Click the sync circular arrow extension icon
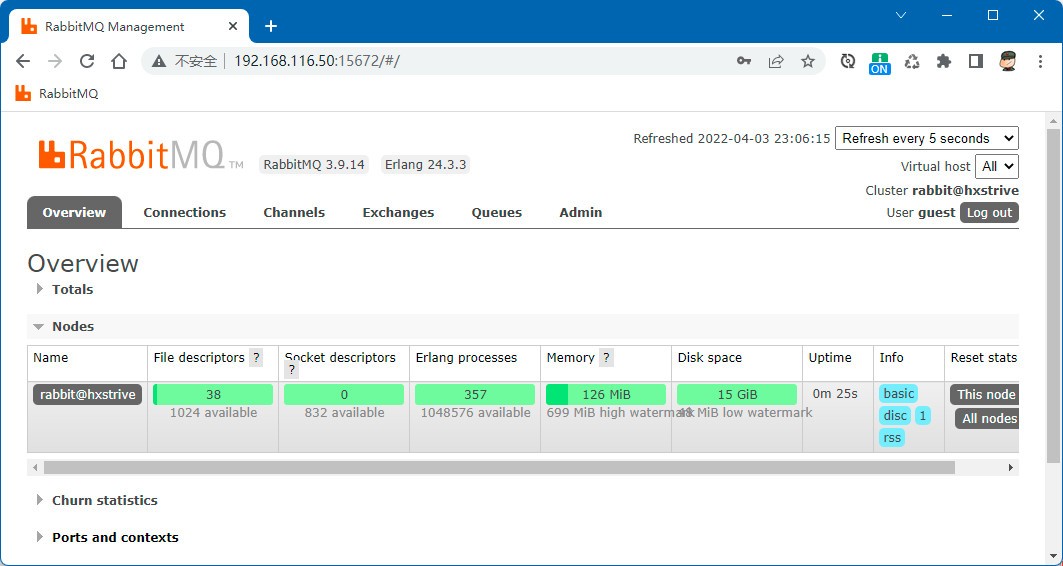This screenshot has width=1063, height=566. point(847,62)
